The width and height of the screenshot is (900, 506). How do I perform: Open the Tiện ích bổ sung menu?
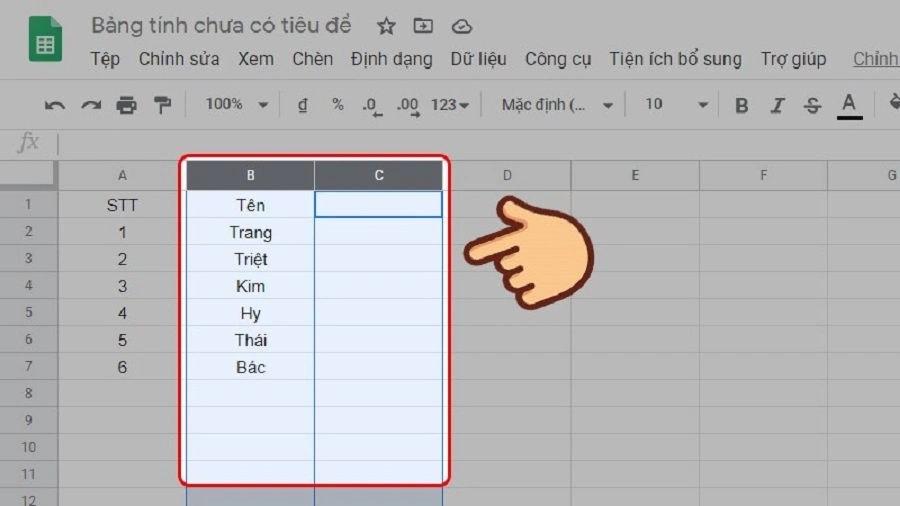tap(676, 59)
